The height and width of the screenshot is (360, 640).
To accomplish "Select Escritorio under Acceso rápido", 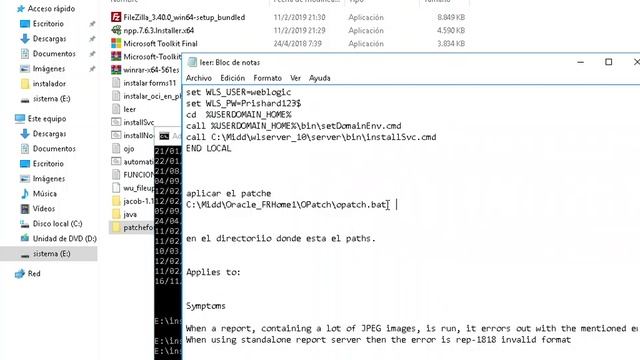I will click(x=48, y=24).
